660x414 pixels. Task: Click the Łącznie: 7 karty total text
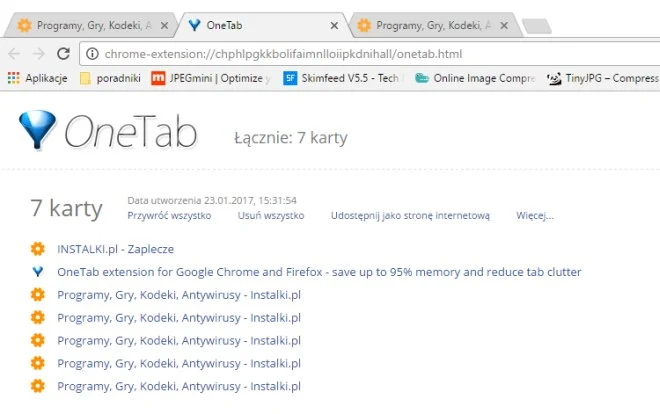pyautogui.click(x=291, y=138)
